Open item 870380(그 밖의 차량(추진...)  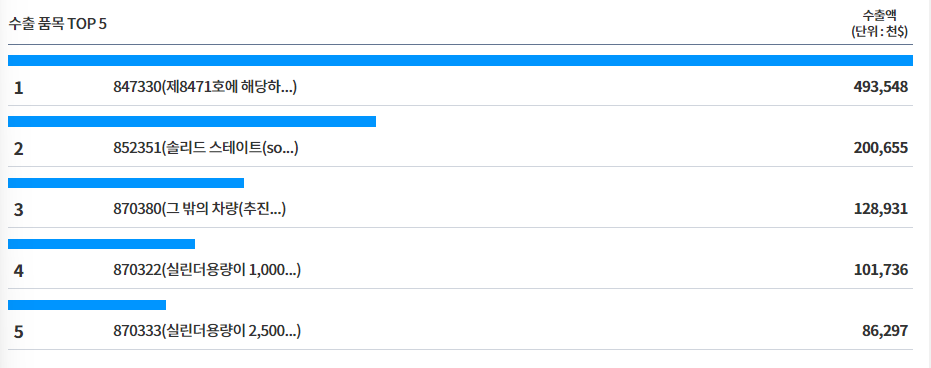pyautogui.click(x=200, y=209)
